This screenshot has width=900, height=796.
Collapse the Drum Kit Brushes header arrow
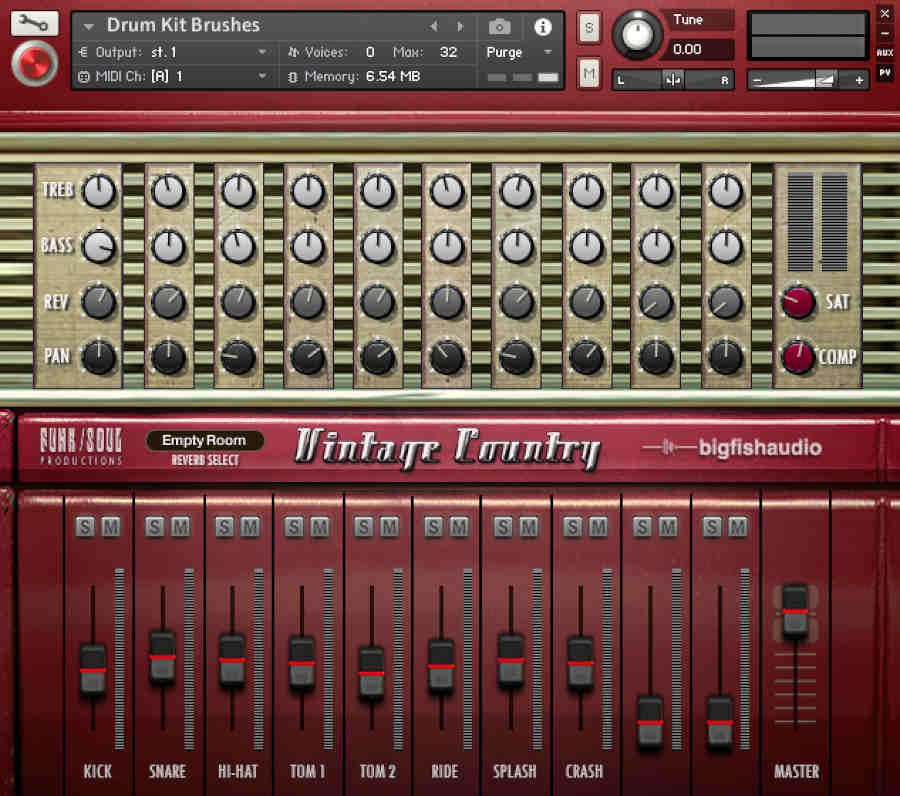(87, 27)
